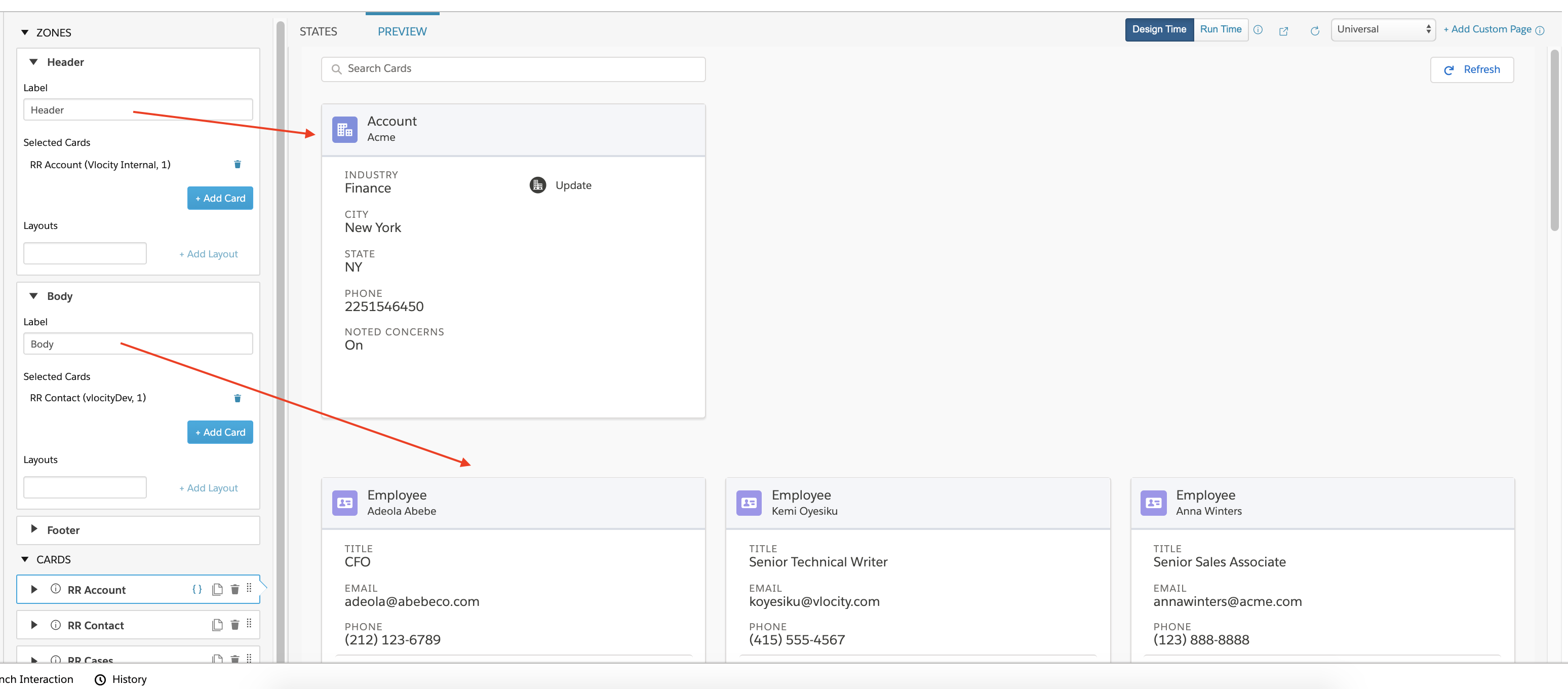Open preview in new window icon
The height and width of the screenshot is (689, 1568).
(1284, 30)
